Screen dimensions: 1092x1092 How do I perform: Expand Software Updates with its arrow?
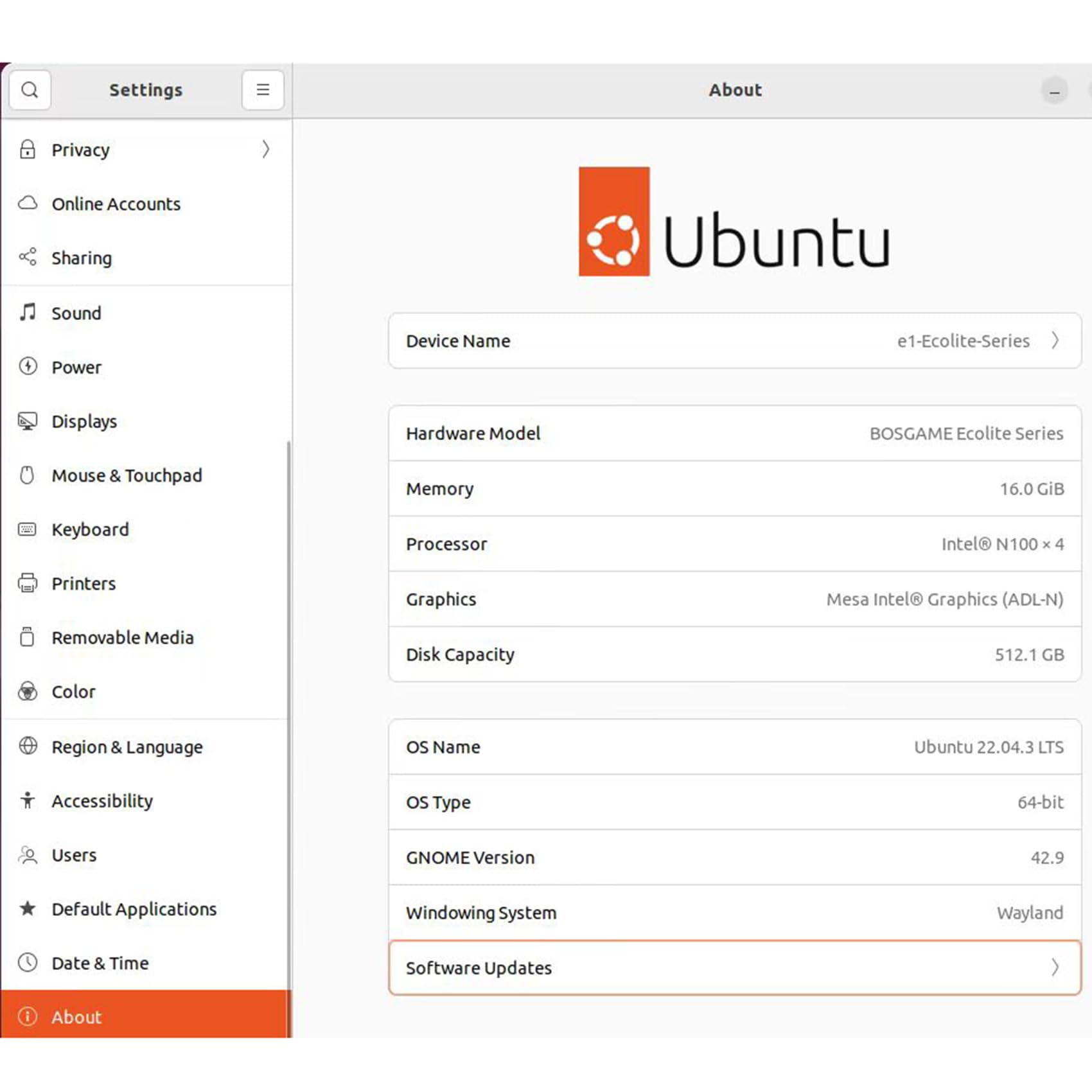pos(1056,968)
